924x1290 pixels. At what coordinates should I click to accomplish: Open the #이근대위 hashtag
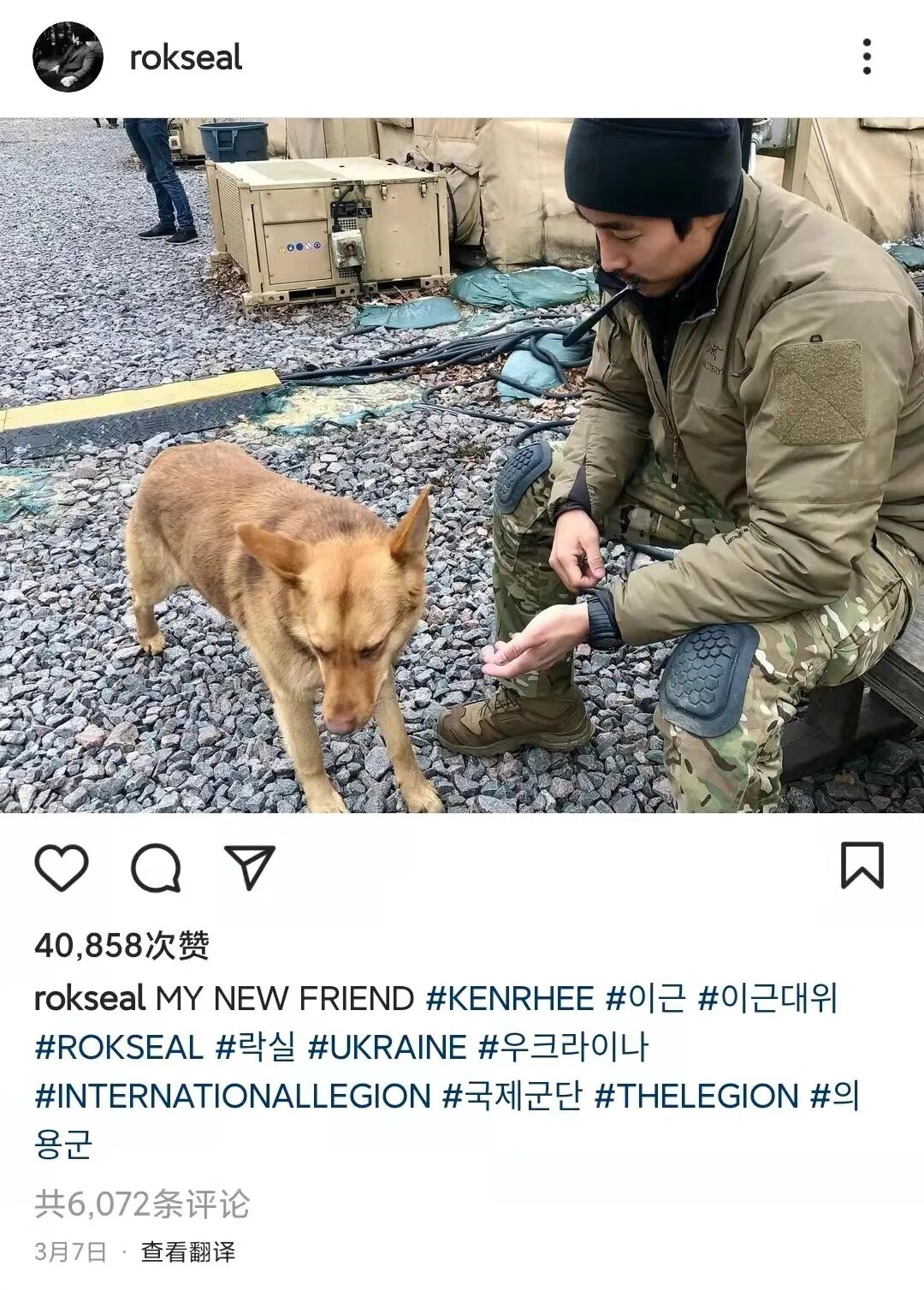pos(767,999)
